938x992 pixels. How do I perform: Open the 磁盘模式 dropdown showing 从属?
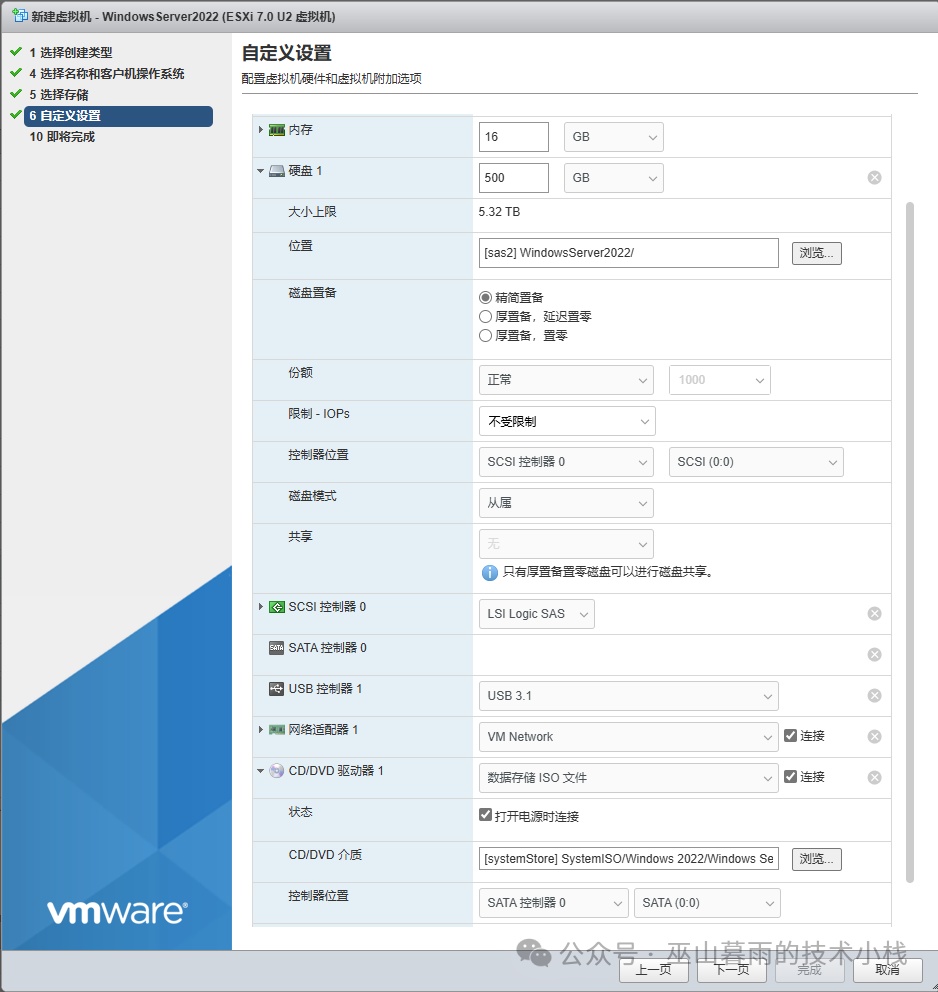[x=566, y=503]
